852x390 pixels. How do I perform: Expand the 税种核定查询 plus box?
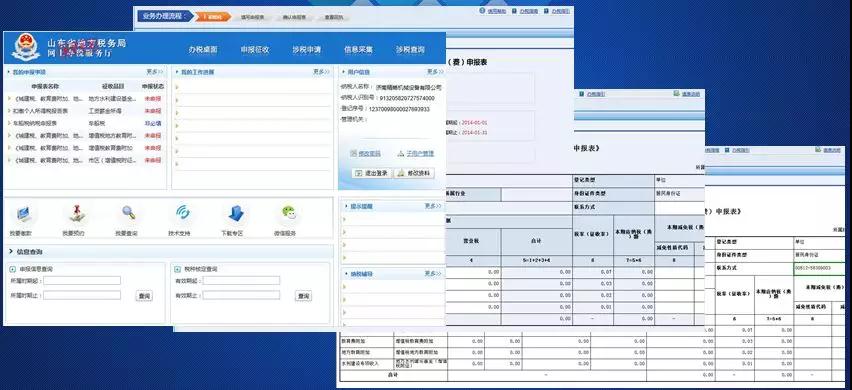(178, 269)
